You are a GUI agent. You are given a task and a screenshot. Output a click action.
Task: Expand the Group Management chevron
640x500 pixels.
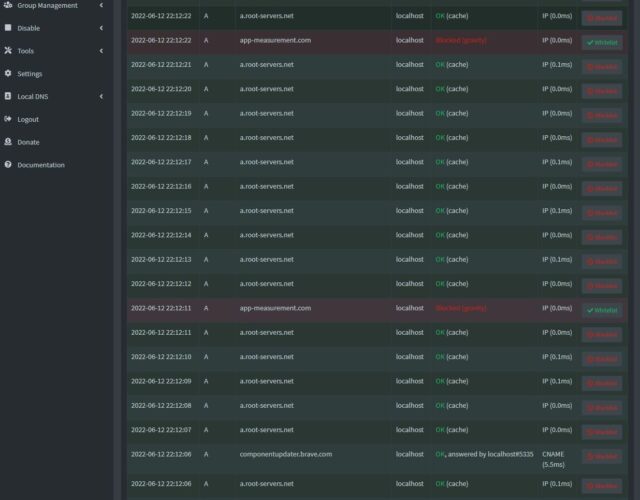tap(101, 5)
